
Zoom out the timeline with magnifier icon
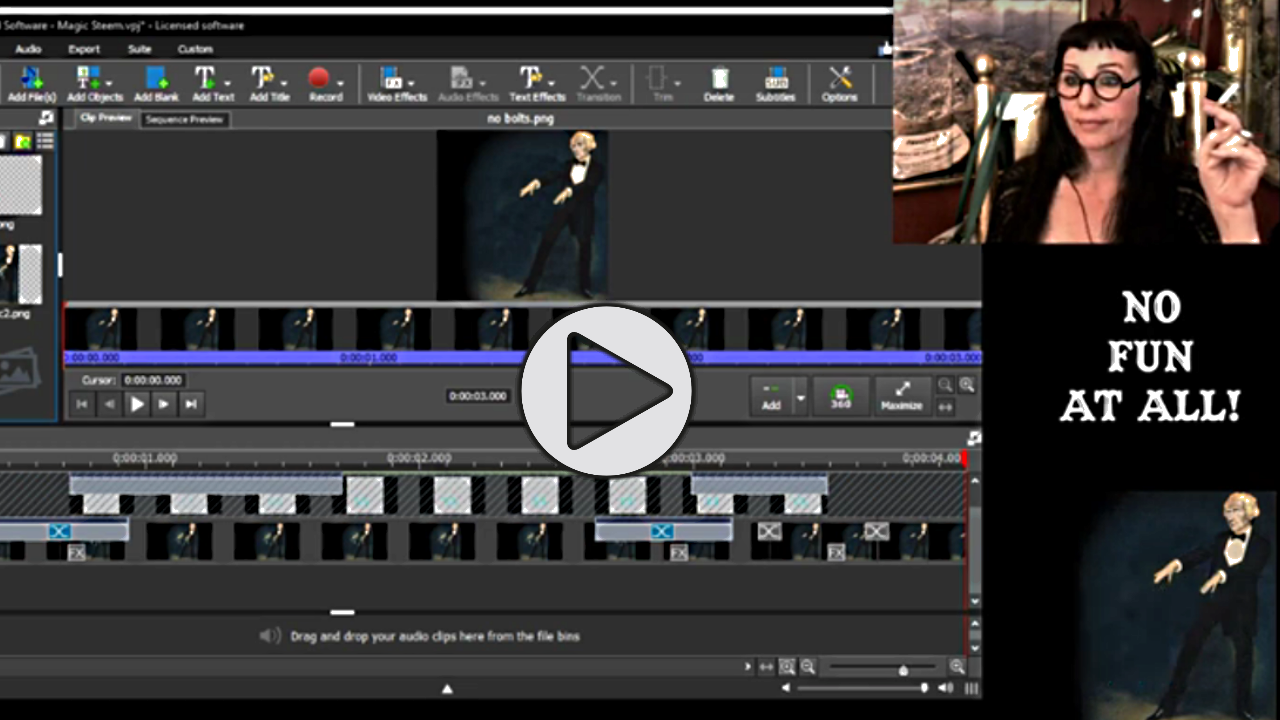808,667
